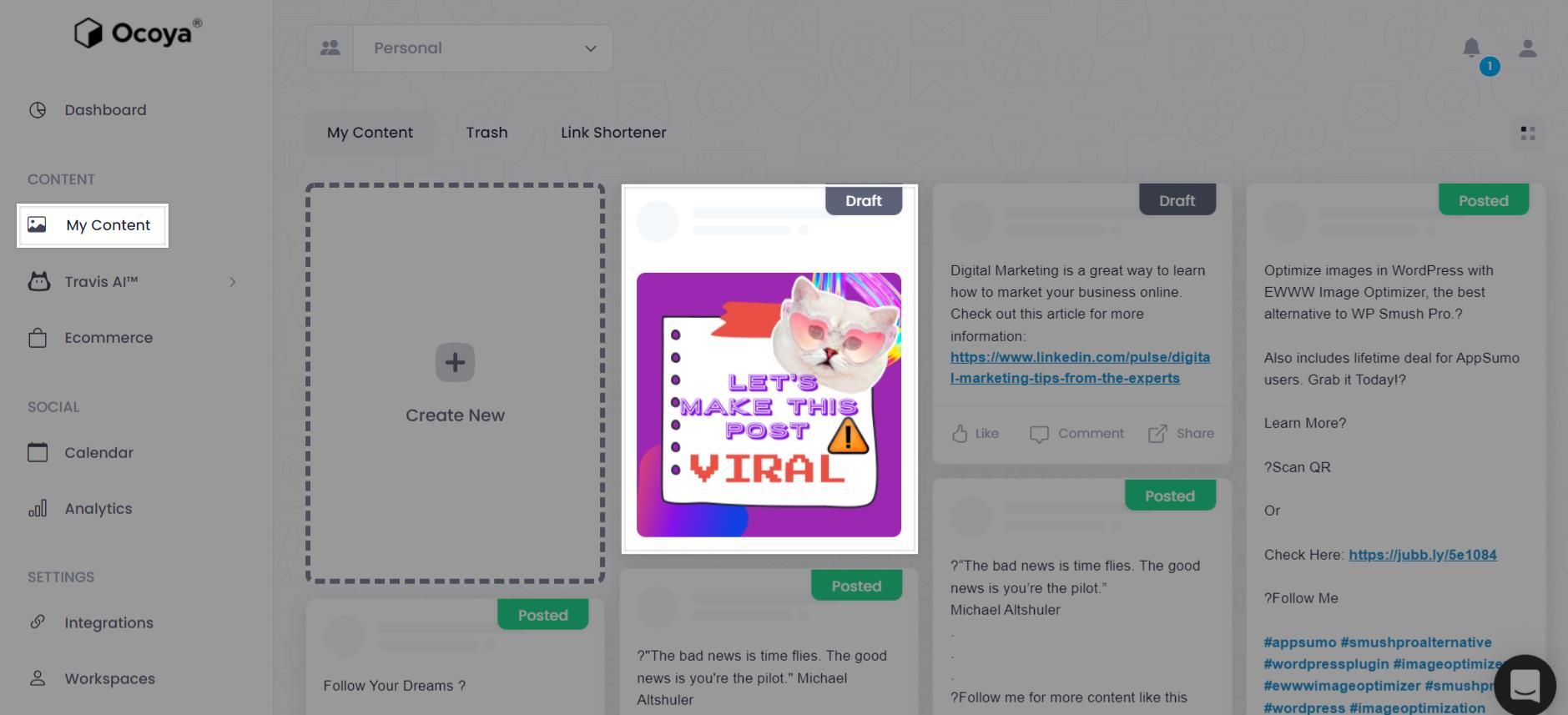Switch to the Link Shortener tab

[x=613, y=133]
